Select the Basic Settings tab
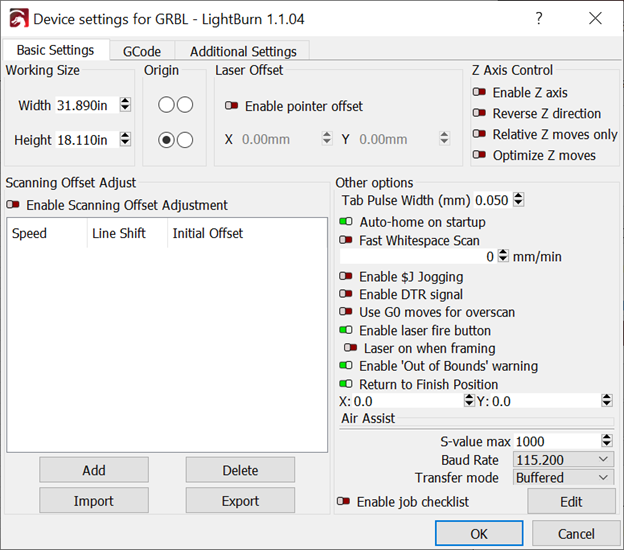The width and height of the screenshot is (624, 550). point(55,50)
